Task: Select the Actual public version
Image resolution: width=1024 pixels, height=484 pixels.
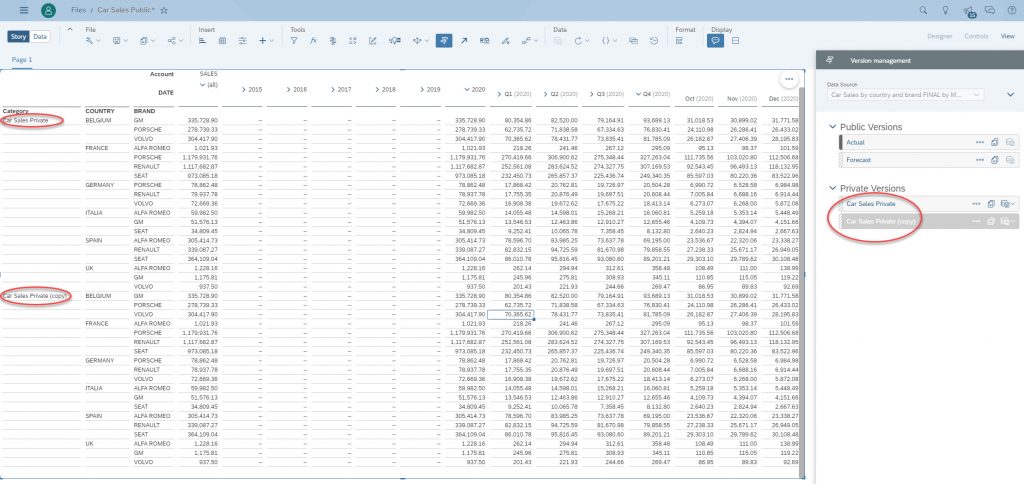Action: click(x=855, y=142)
